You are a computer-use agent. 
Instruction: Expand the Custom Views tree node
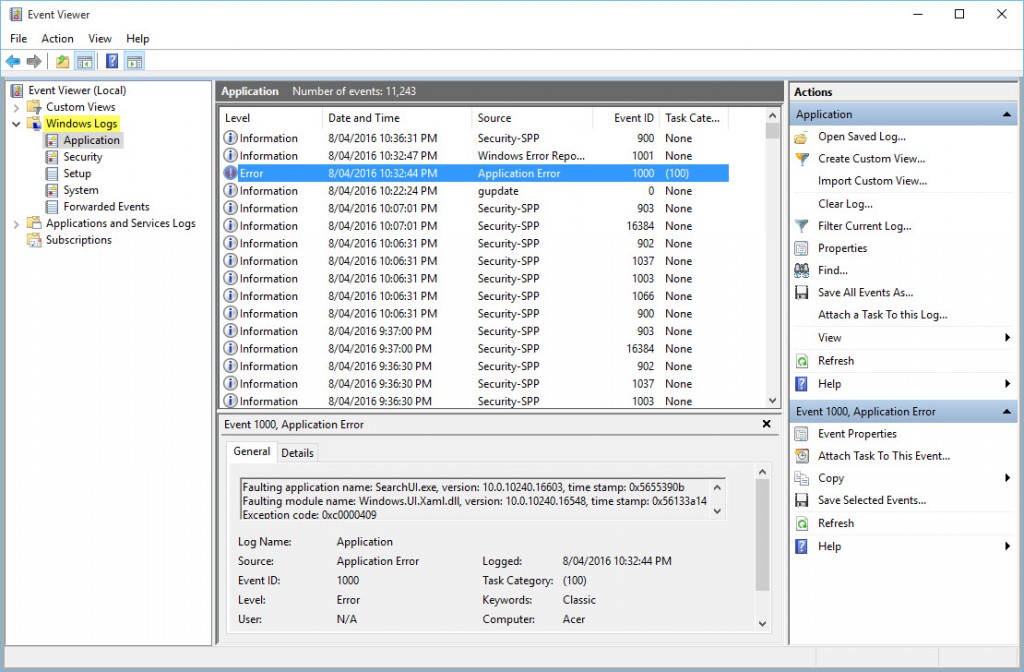(x=18, y=107)
